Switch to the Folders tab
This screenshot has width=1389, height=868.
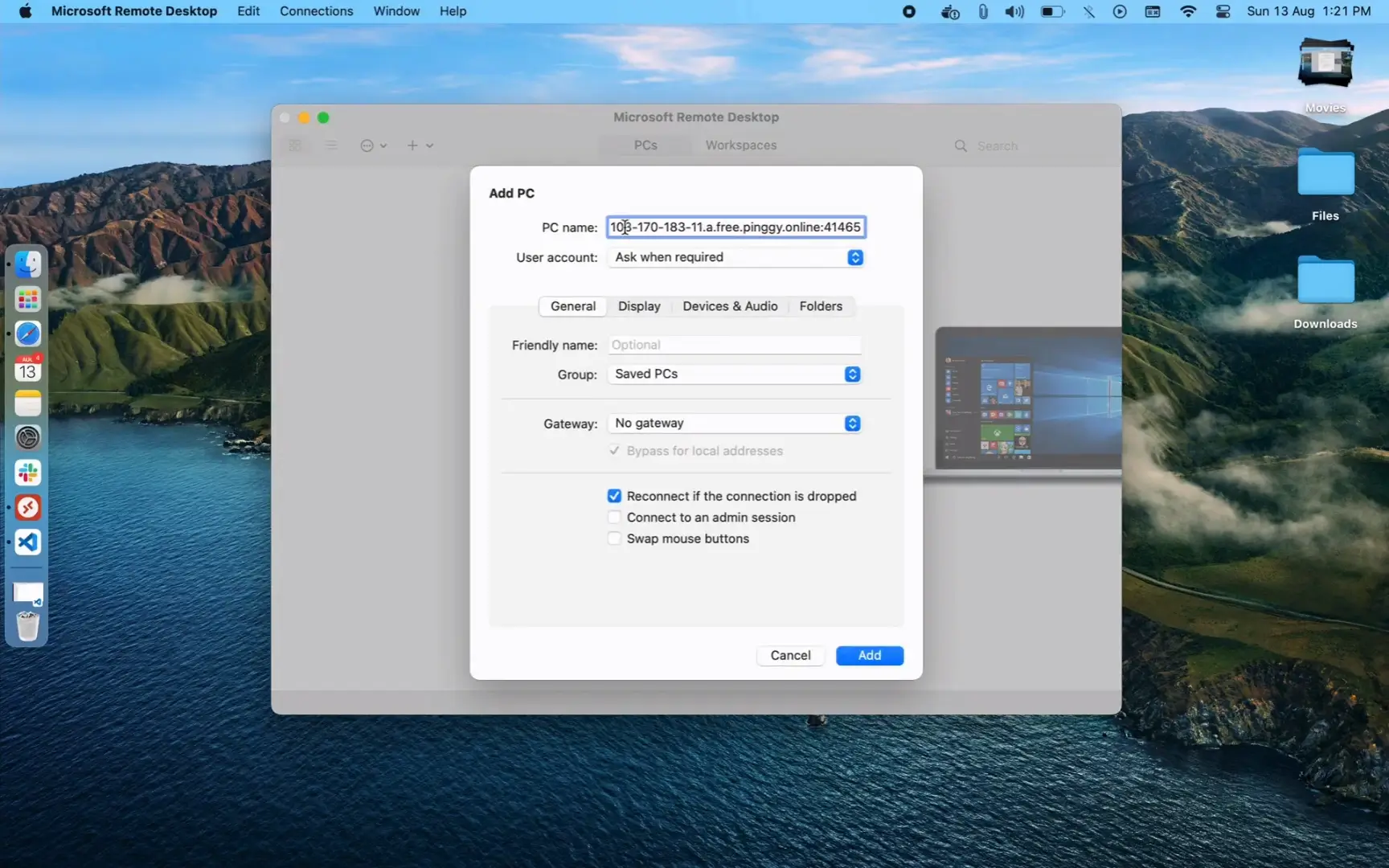[821, 306]
